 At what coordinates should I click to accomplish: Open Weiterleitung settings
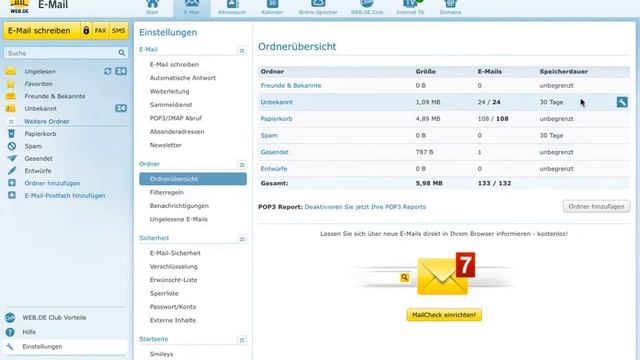coord(169,91)
